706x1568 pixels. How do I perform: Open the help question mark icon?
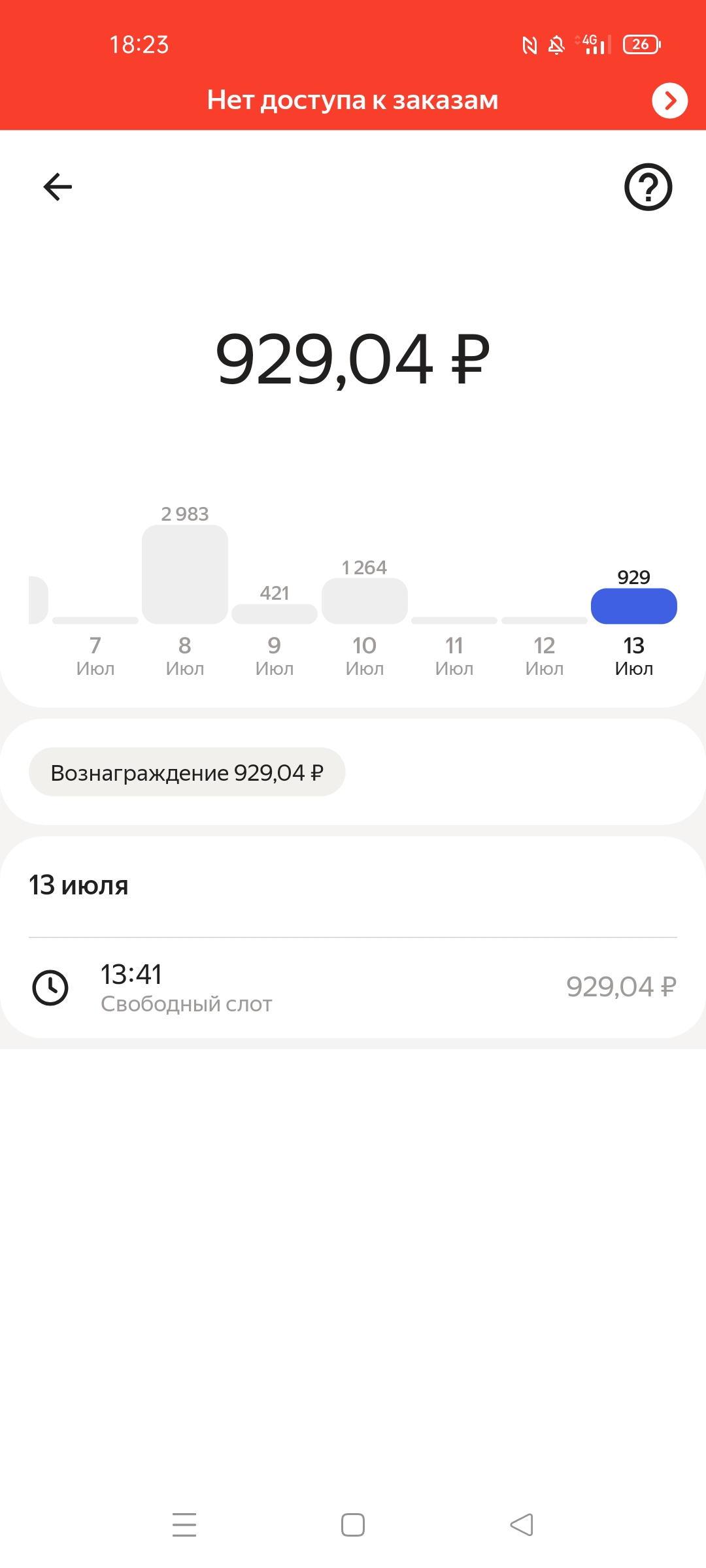(648, 187)
